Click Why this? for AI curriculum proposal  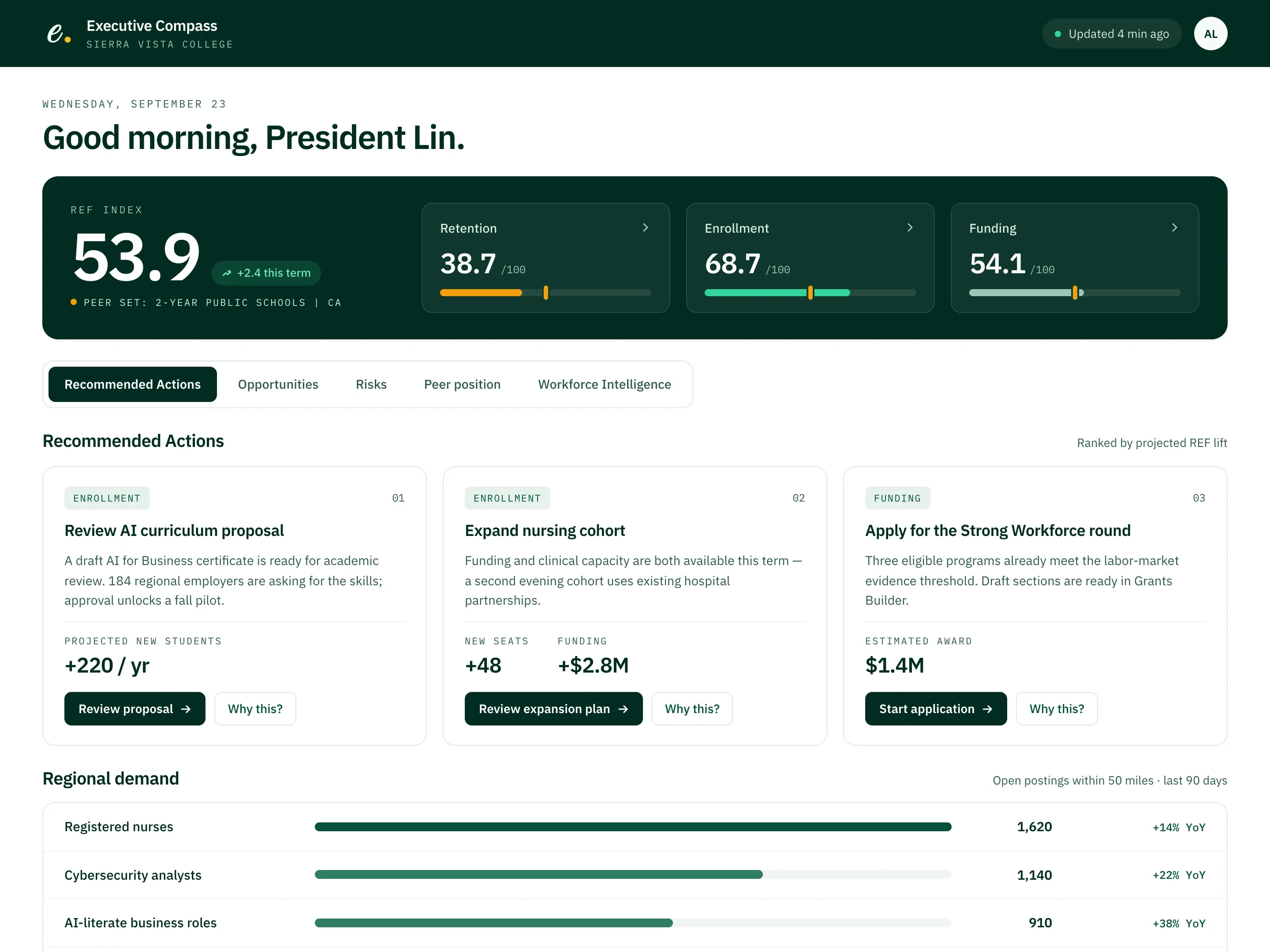click(x=255, y=709)
